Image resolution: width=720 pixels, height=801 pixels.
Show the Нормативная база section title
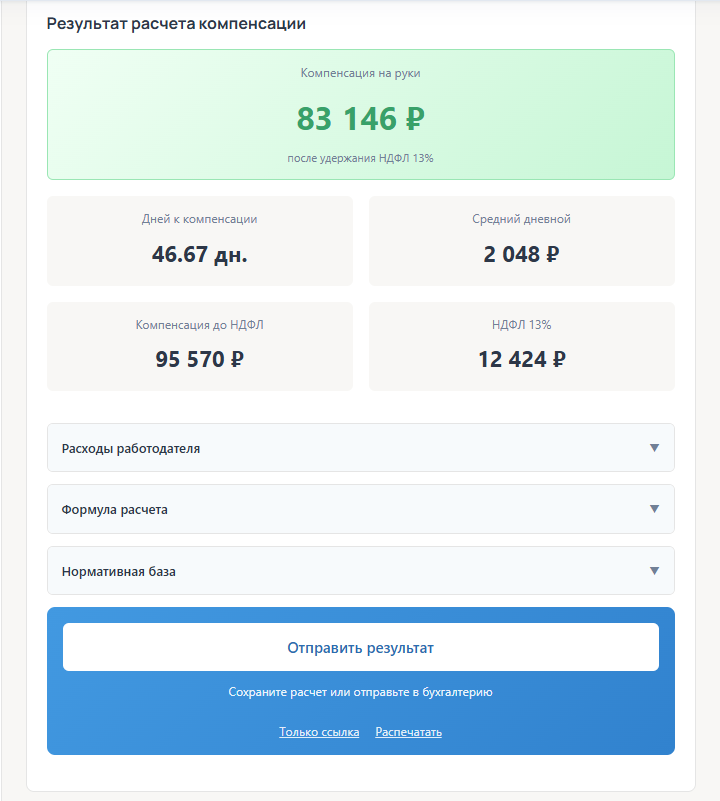pyautogui.click(x=119, y=572)
